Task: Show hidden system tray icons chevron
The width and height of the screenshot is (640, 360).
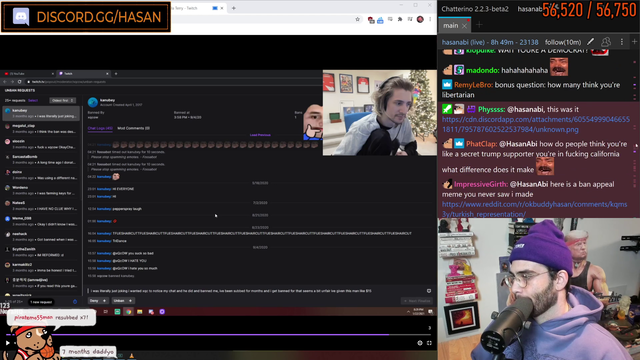Action: (x=408, y=312)
